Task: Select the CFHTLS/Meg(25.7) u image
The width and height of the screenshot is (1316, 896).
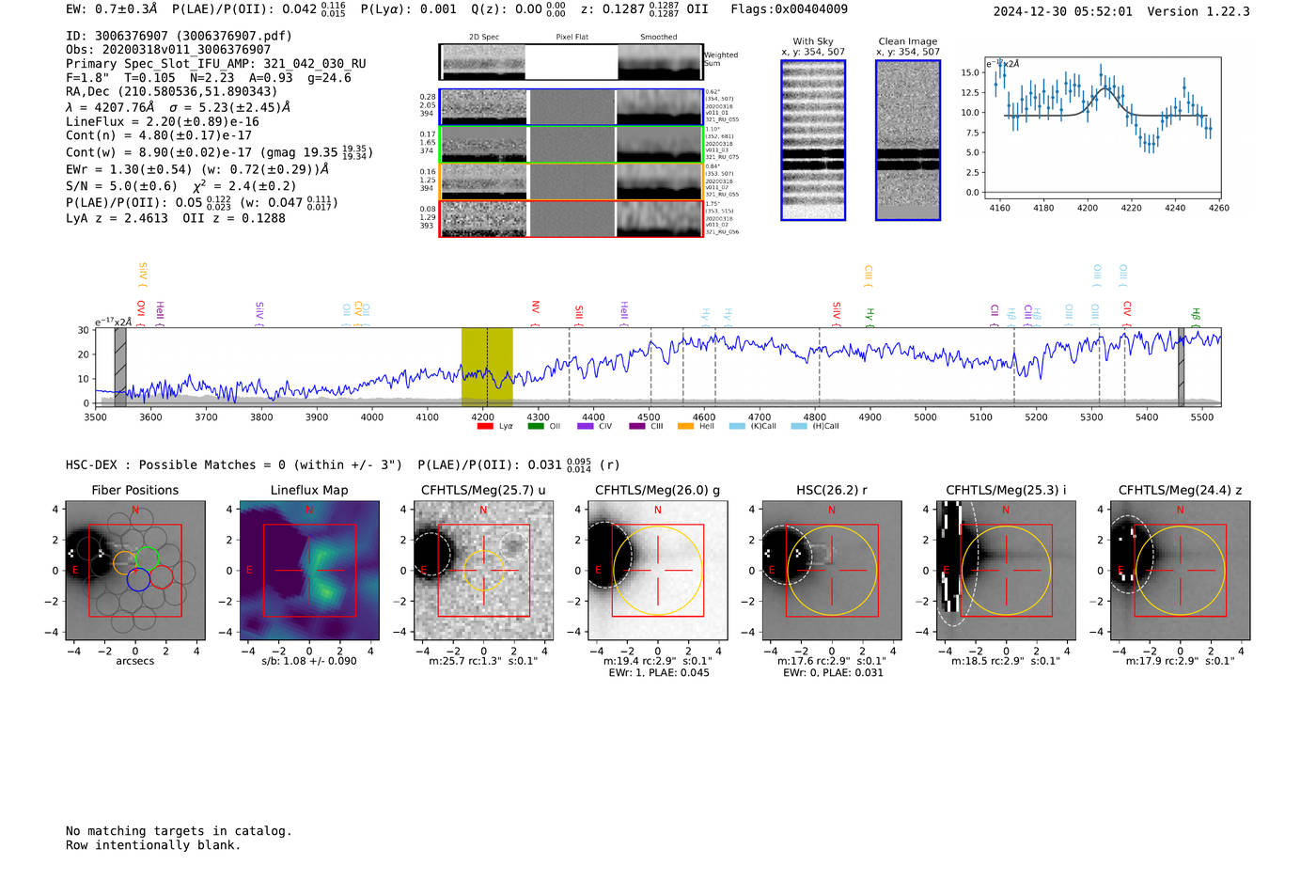Action: [483, 571]
